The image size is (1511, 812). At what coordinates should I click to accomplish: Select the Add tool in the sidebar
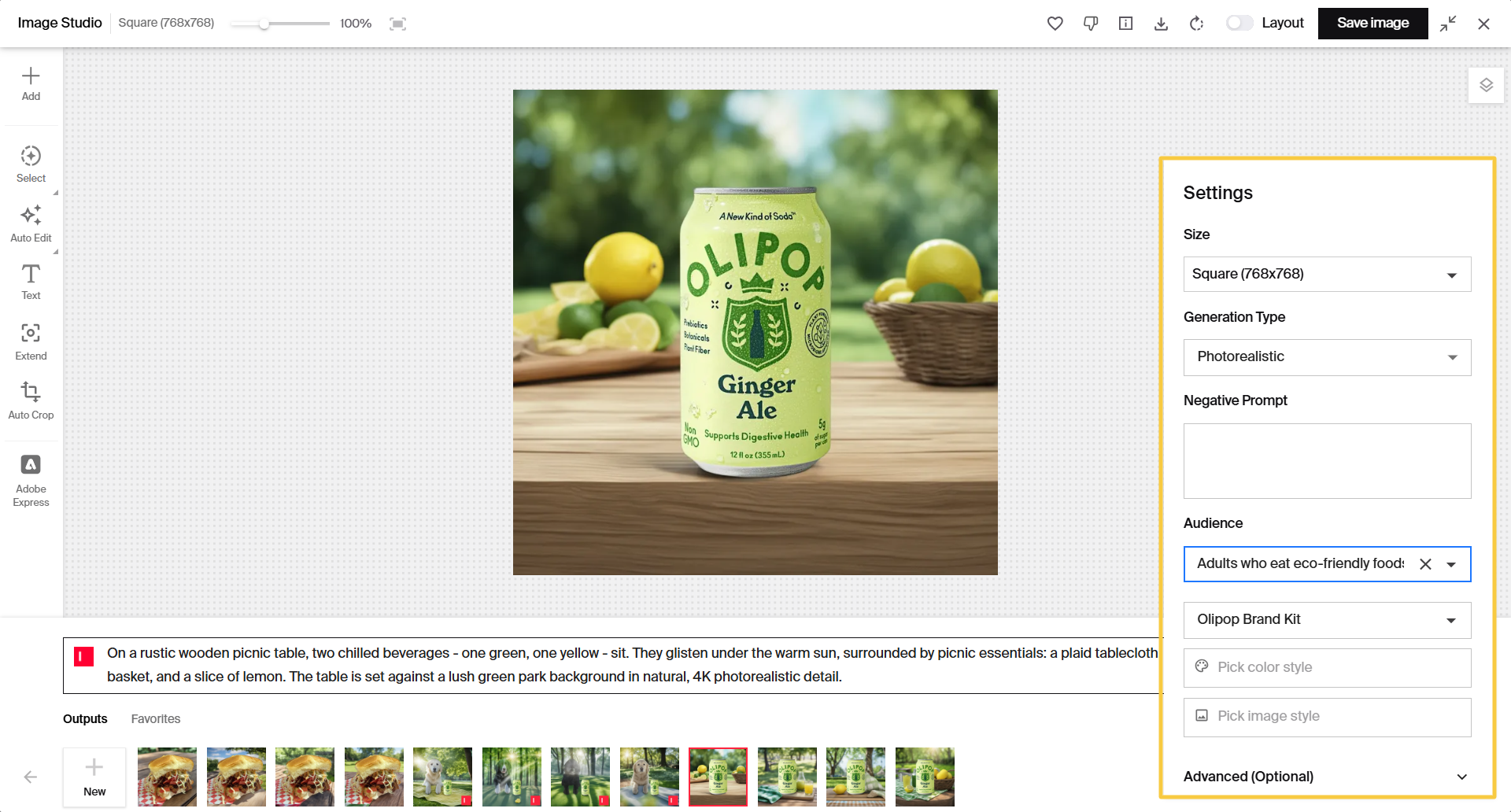click(31, 83)
